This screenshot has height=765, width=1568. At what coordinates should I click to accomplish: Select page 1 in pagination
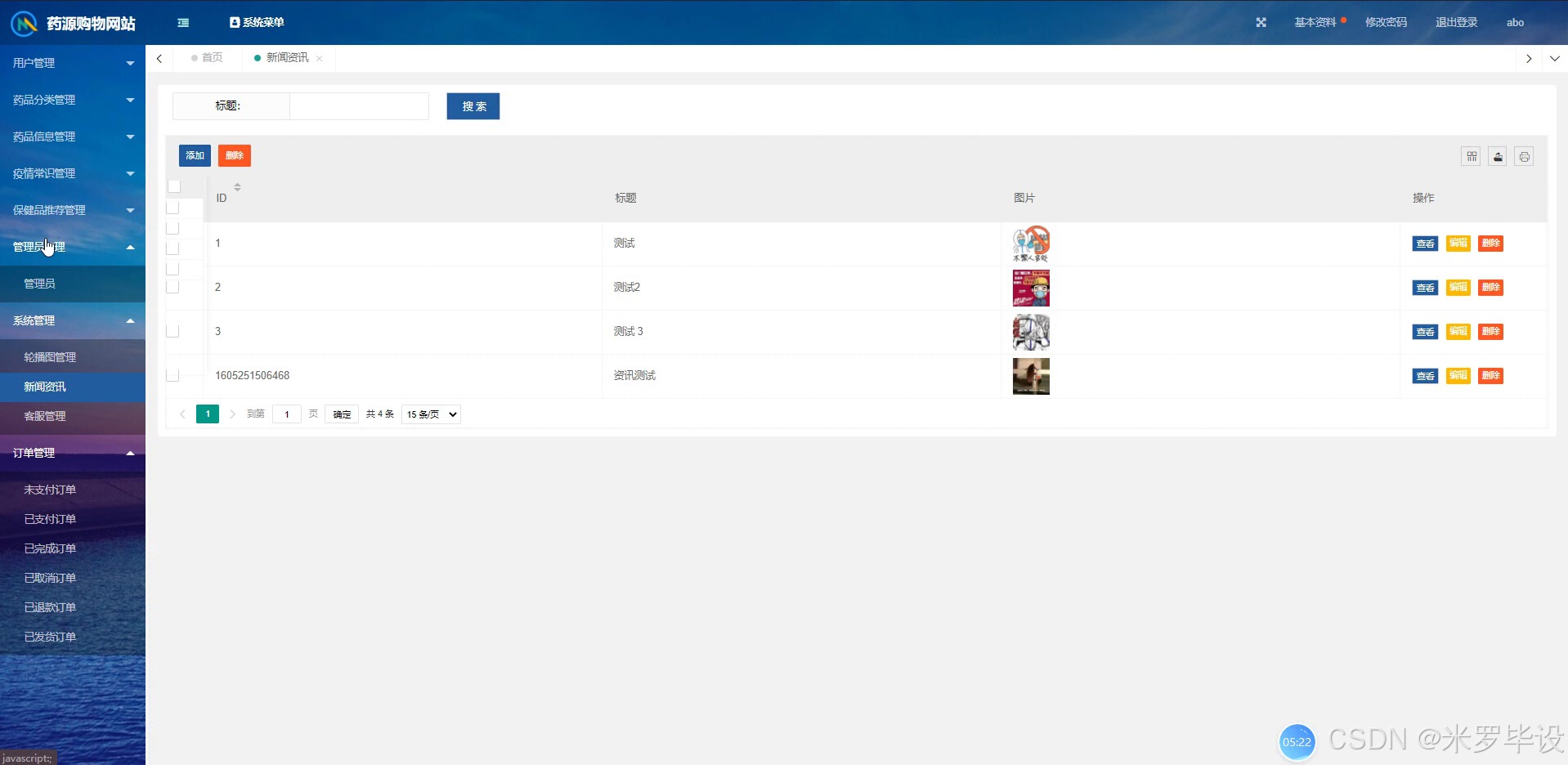pos(208,414)
